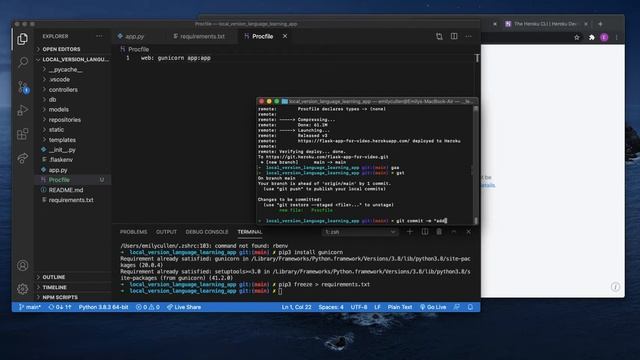This screenshot has width=640, height=360.
Task: Bookmark page with star icon in Chrome
Action: coord(577,38)
